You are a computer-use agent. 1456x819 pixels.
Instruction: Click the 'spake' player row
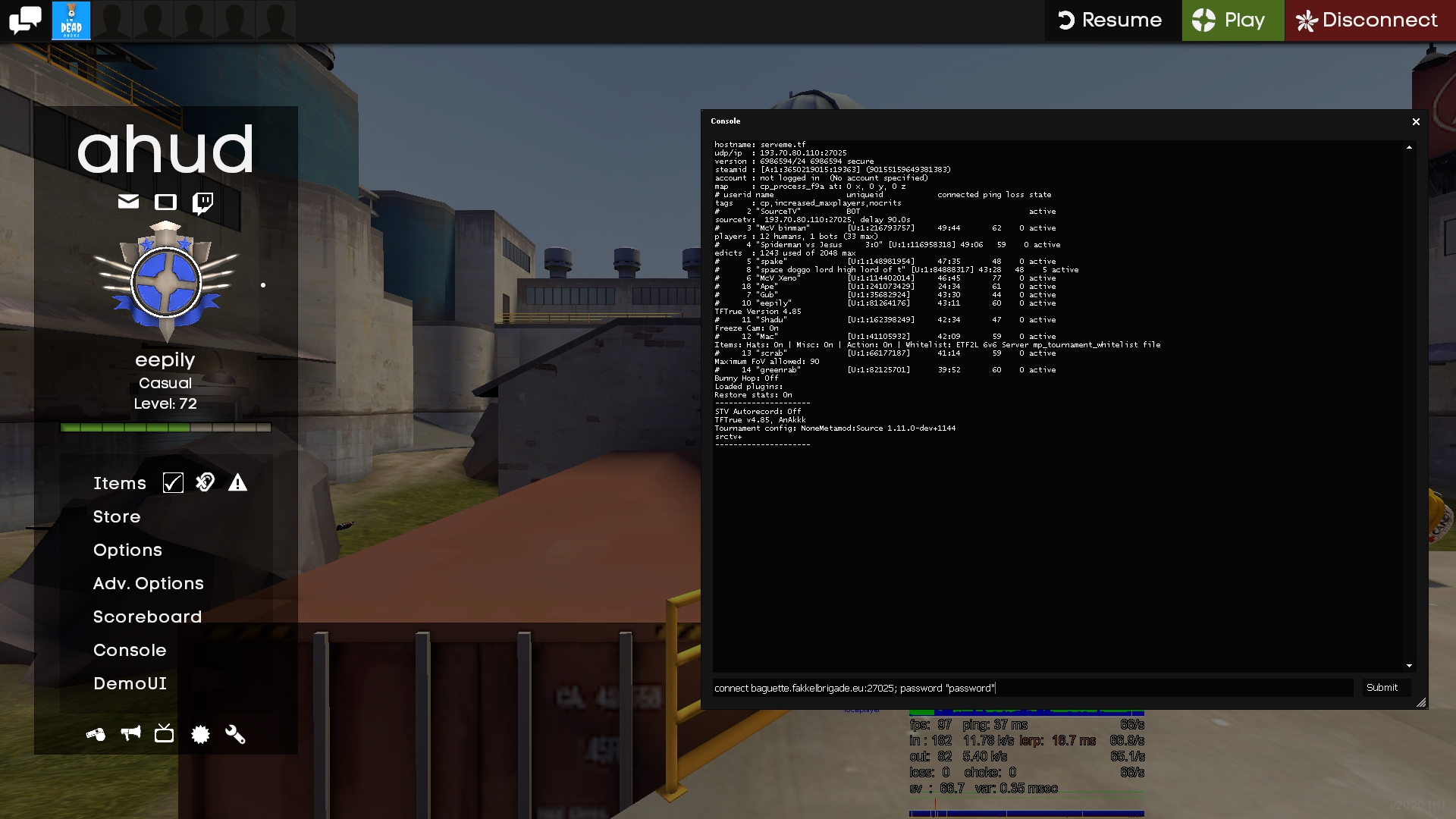point(885,262)
